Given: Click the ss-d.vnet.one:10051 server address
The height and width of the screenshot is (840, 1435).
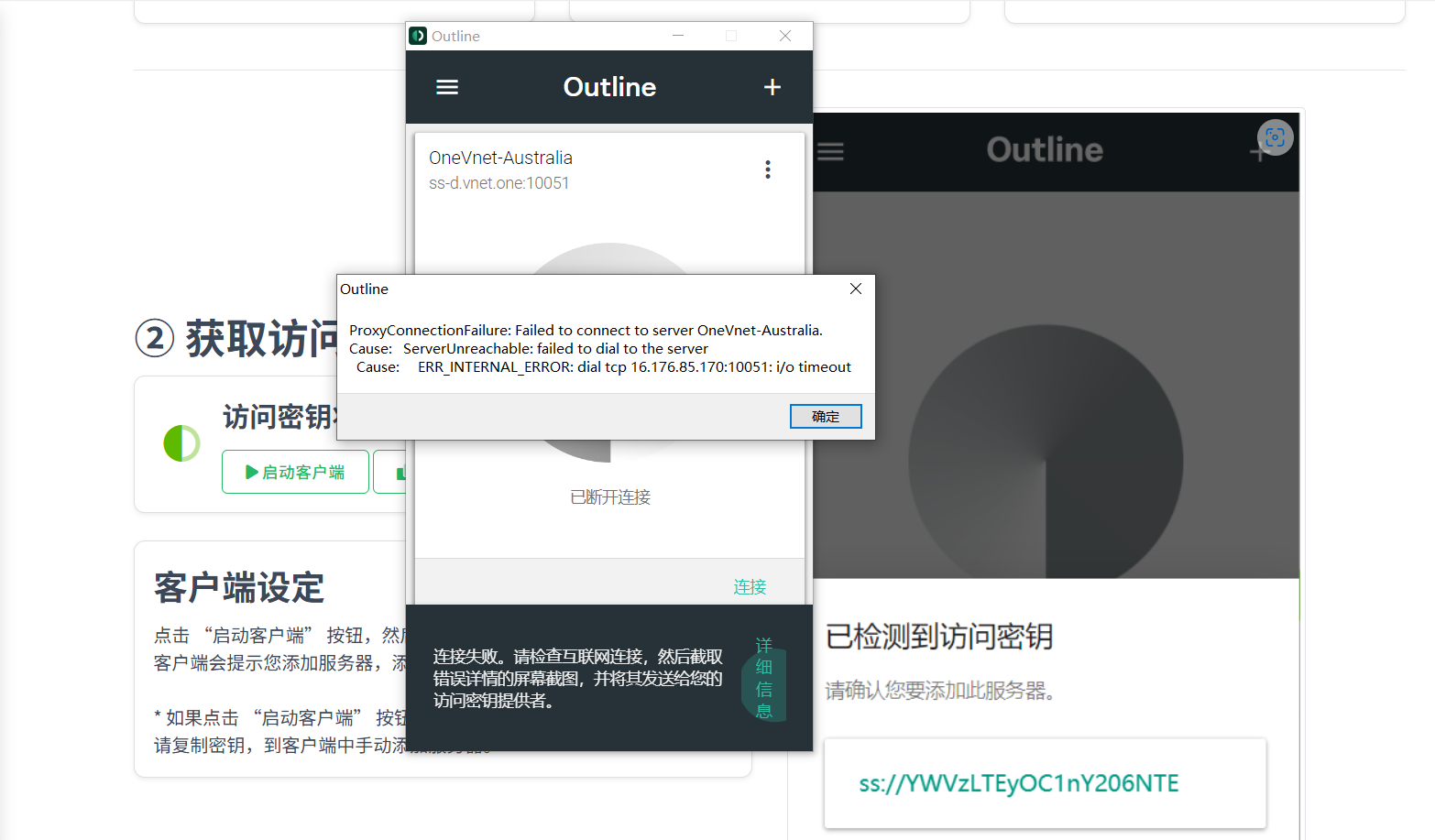Looking at the screenshot, I should [499, 183].
